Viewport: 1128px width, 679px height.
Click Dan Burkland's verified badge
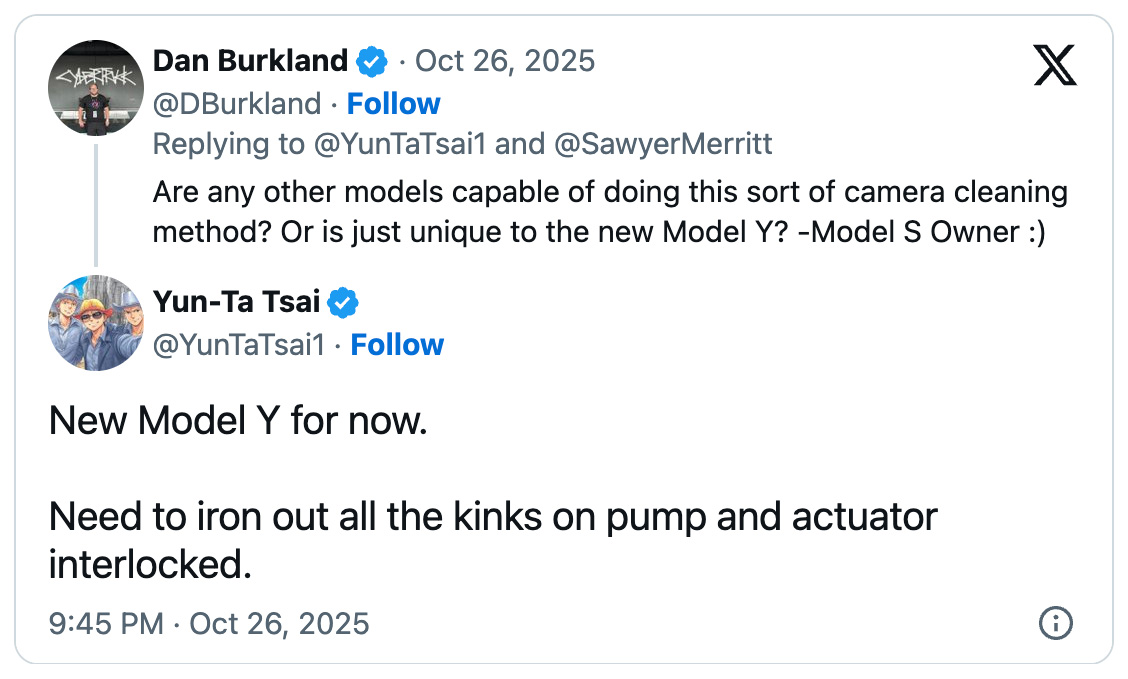(373, 62)
